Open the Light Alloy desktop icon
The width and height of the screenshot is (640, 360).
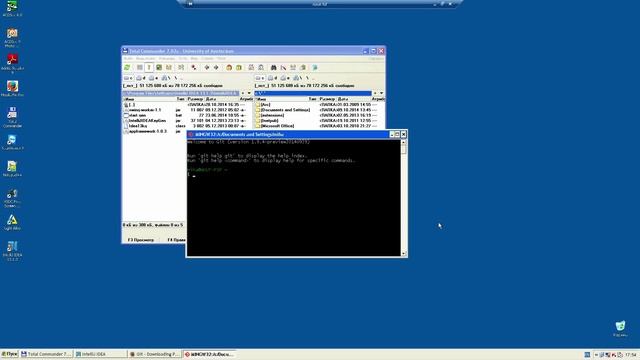(x=12, y=222)
